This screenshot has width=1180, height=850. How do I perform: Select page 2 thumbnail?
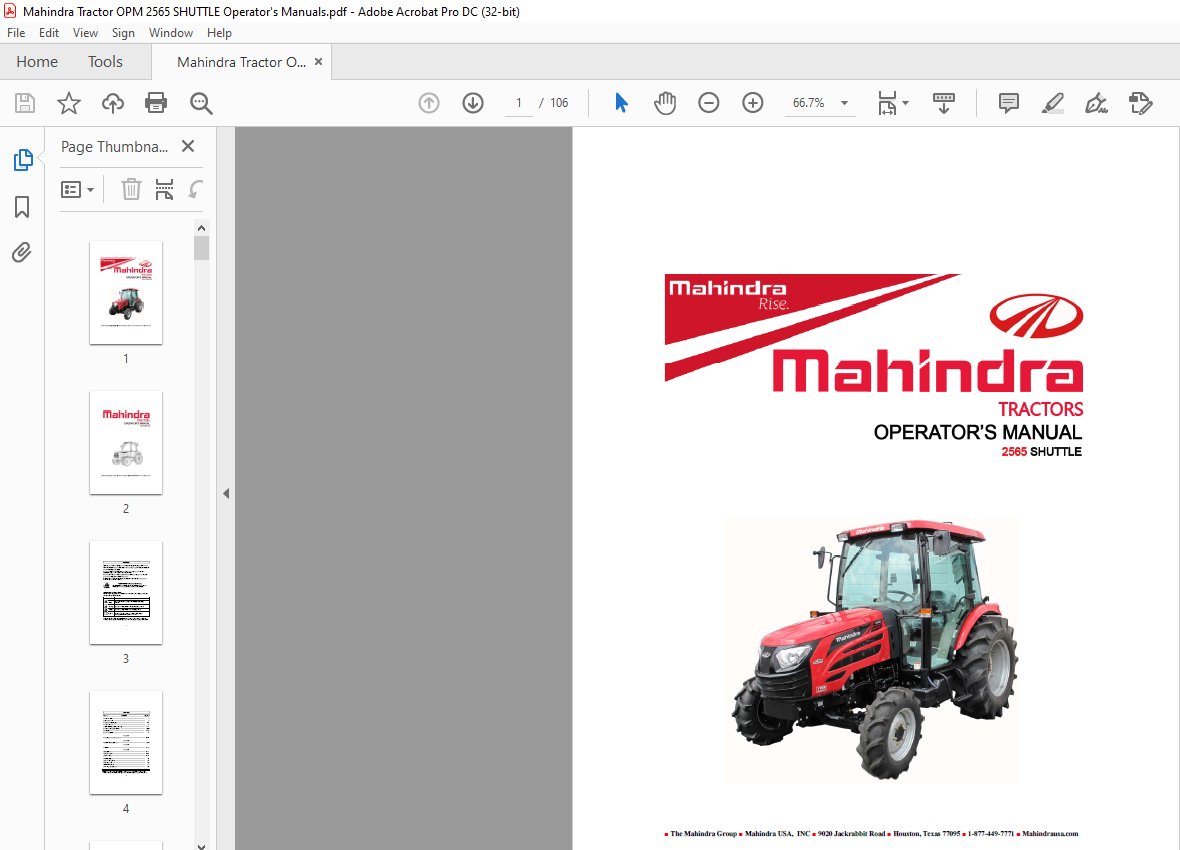pos(126,442)
